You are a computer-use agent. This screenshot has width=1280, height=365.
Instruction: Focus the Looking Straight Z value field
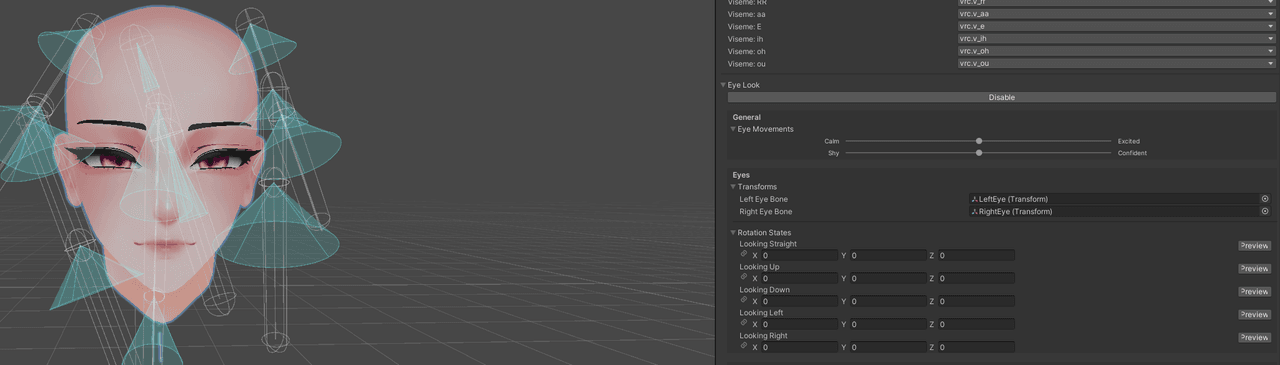point(976,255)
